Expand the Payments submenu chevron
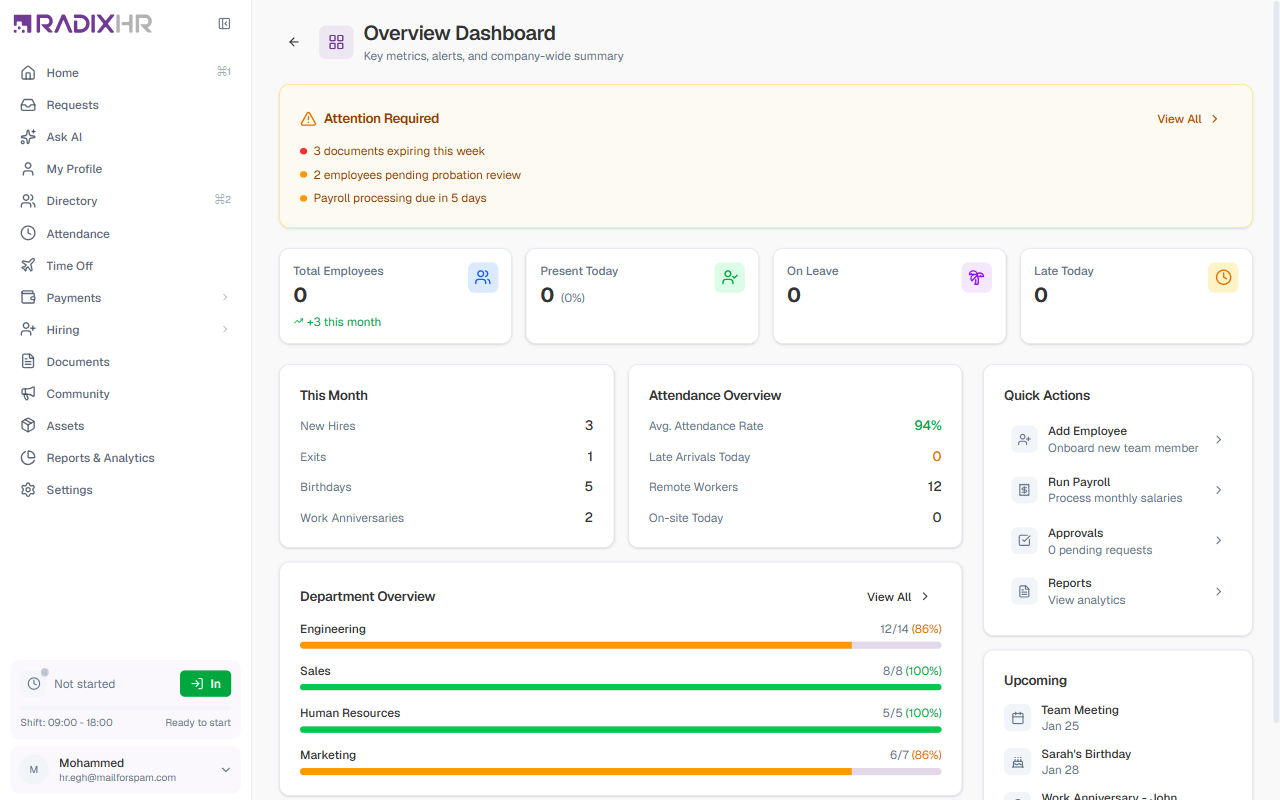 click(225, 297)
